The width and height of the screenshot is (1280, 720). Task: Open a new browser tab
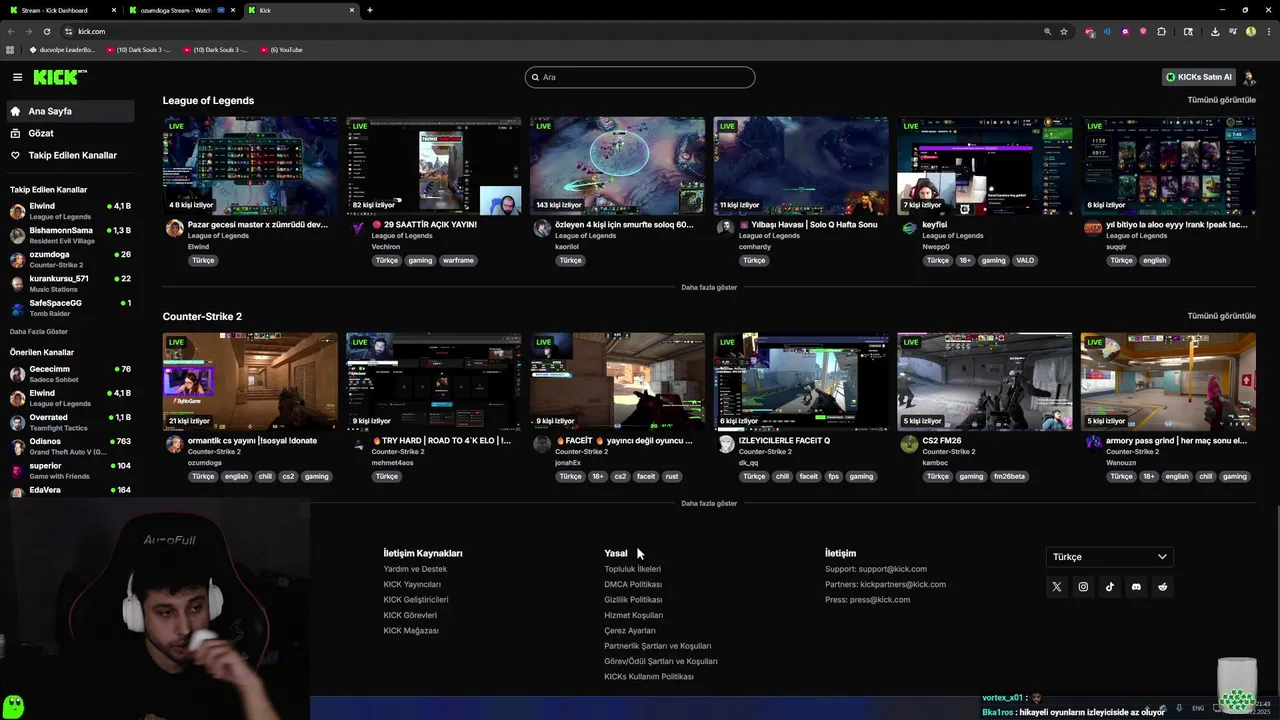pos(370,10)
